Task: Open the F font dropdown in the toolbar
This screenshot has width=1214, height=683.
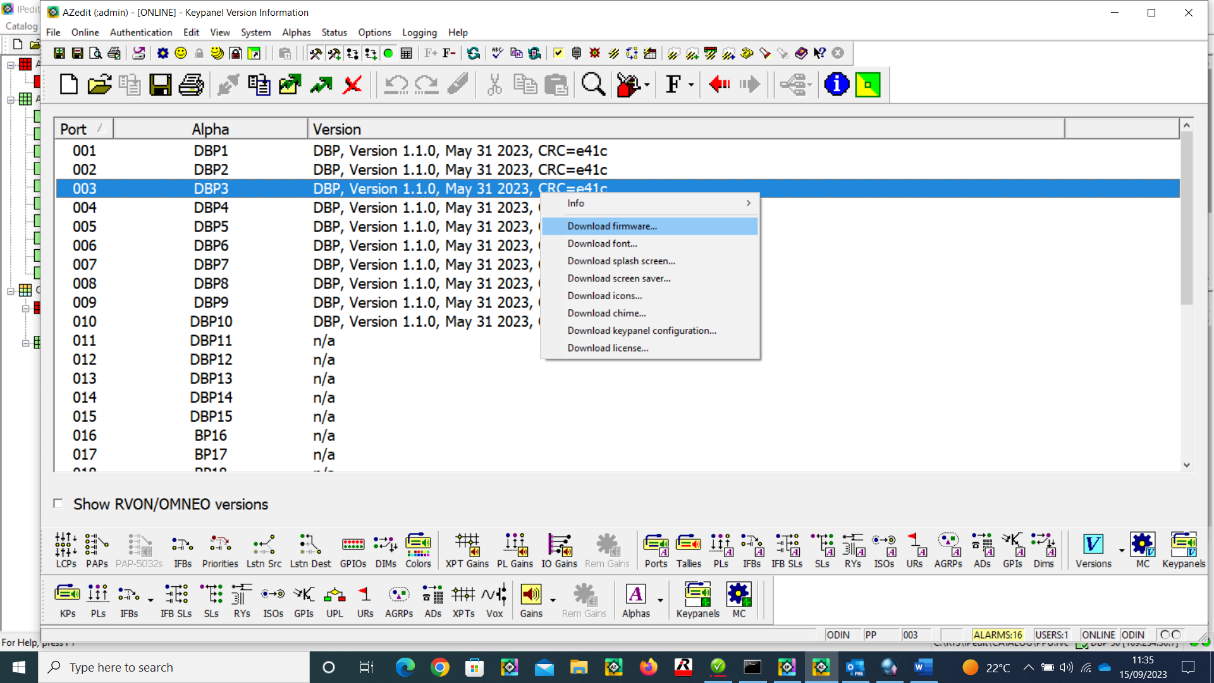Action: click(x=691, y=84)
